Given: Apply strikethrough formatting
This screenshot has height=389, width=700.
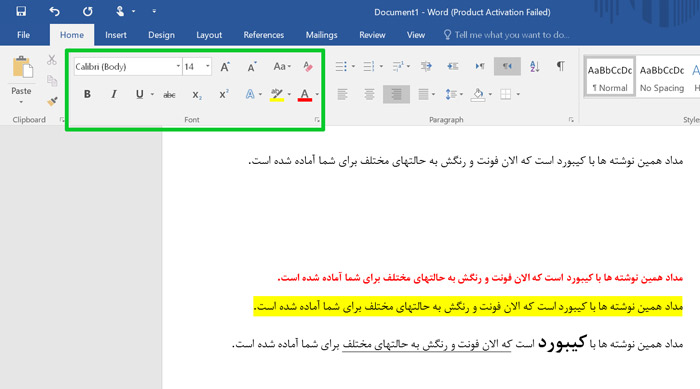Looking at the screenshot, I should (x=169, y=95).
